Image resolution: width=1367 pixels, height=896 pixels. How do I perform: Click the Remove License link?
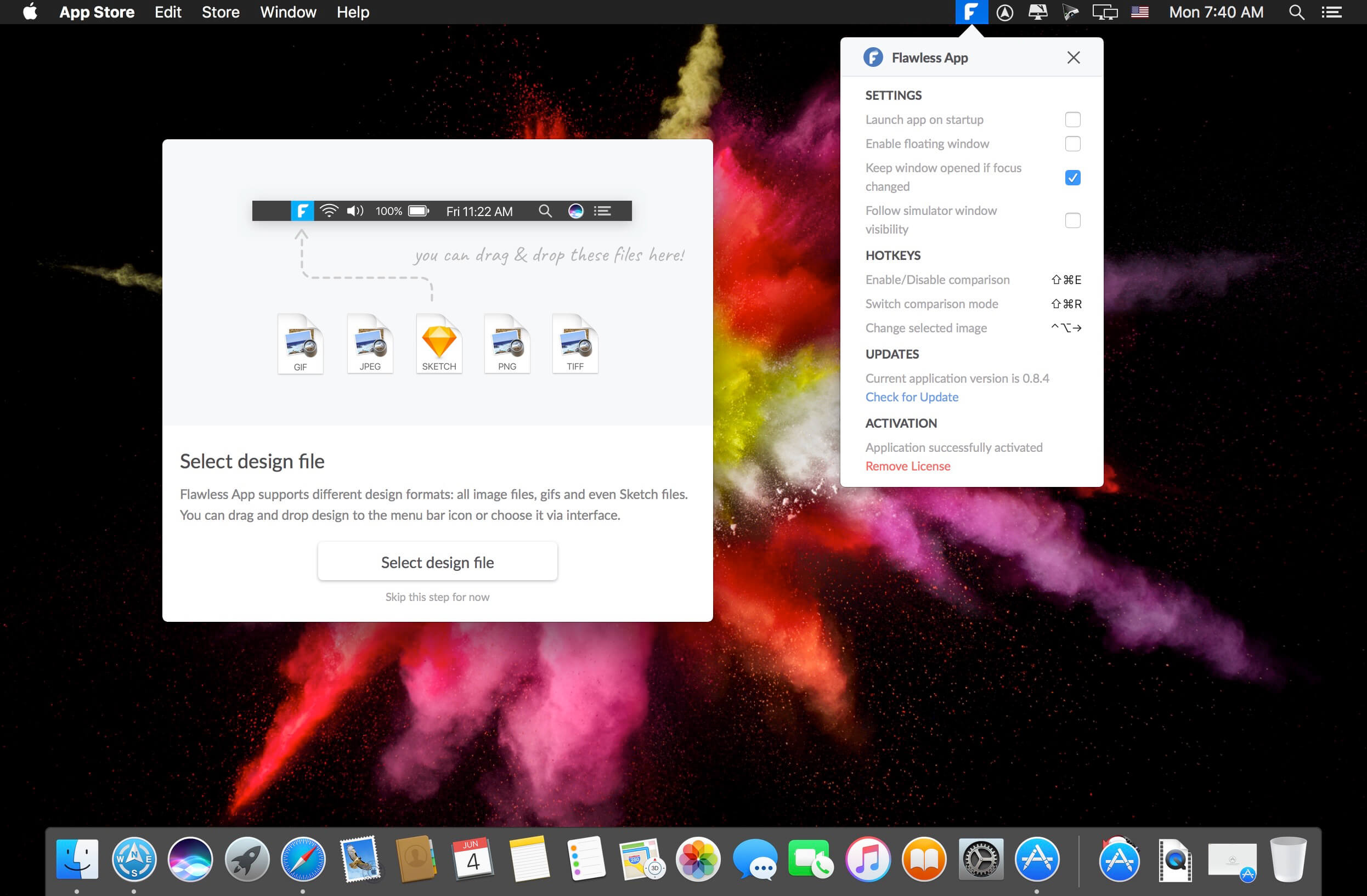[x=907, y=466]
